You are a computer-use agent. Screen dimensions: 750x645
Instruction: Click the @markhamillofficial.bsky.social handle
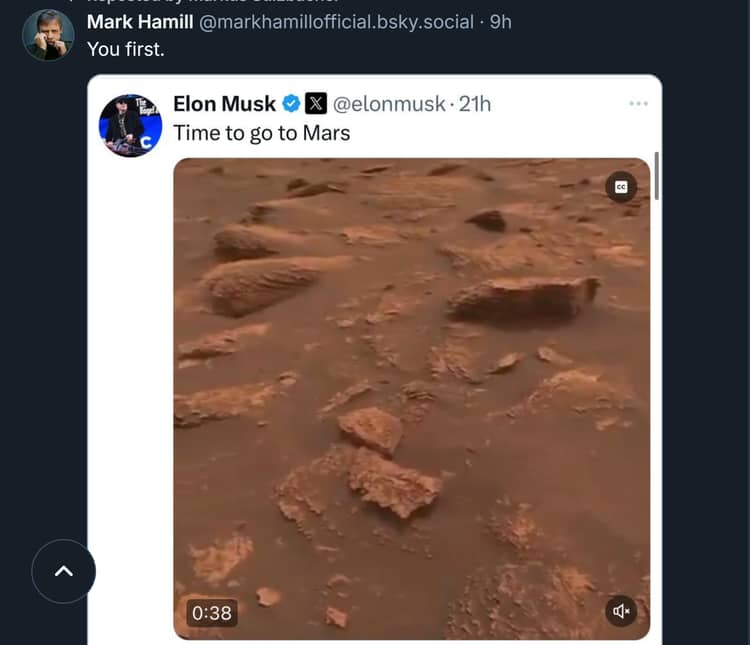[x=338, y=21]
